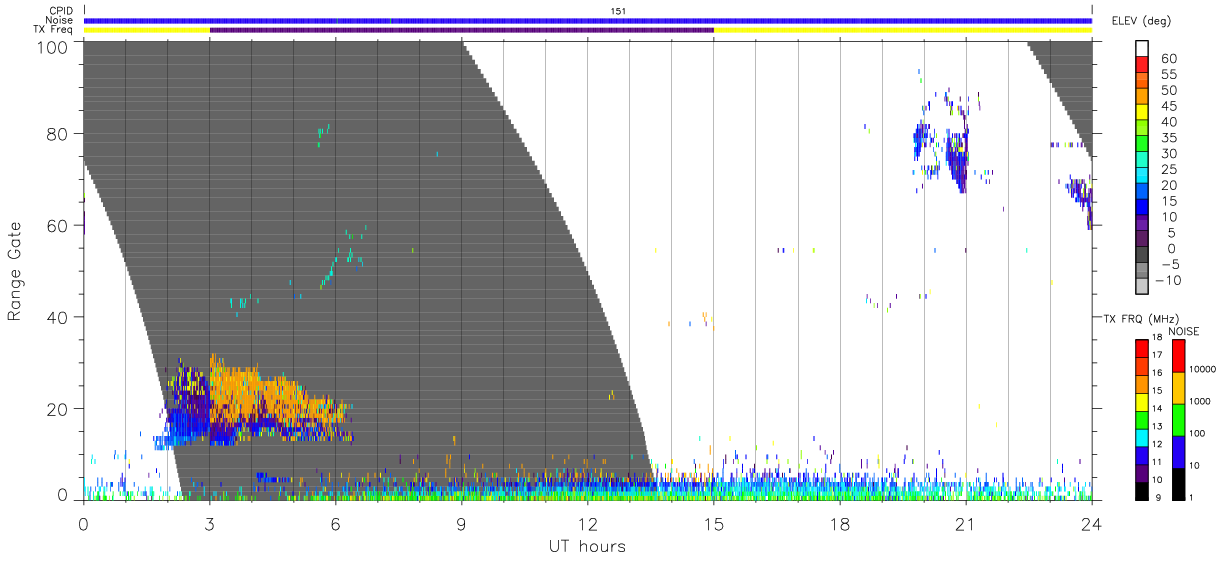1228x567 pixels.
Task: Pick the black bottom segment of the TX FRQ color bar
Action: click(1142, 489)
